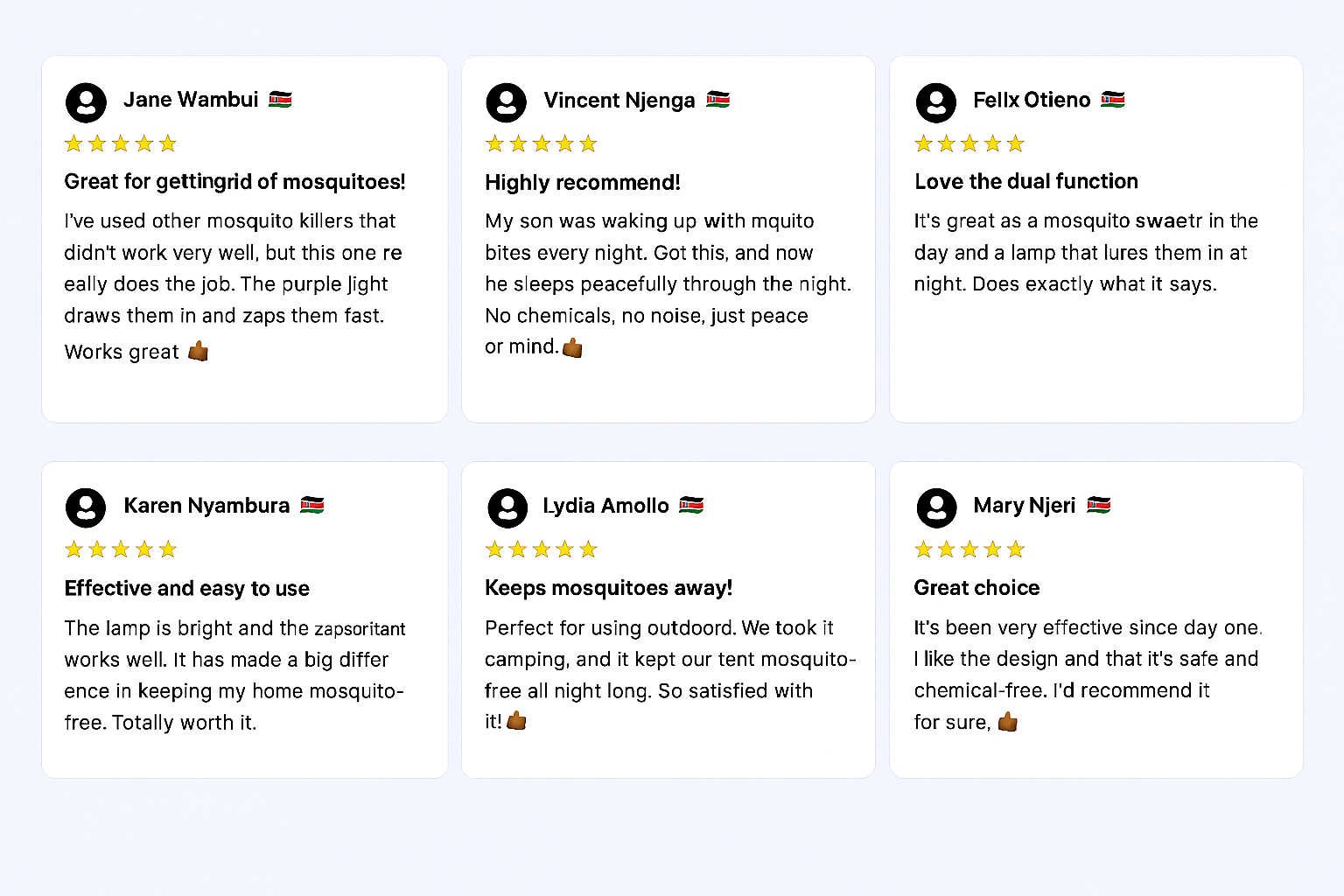Click the thumbs-up emoji in Lydia's review
Image resolution: width=1344 pixels, height=896 pixels.
point(517,721)
